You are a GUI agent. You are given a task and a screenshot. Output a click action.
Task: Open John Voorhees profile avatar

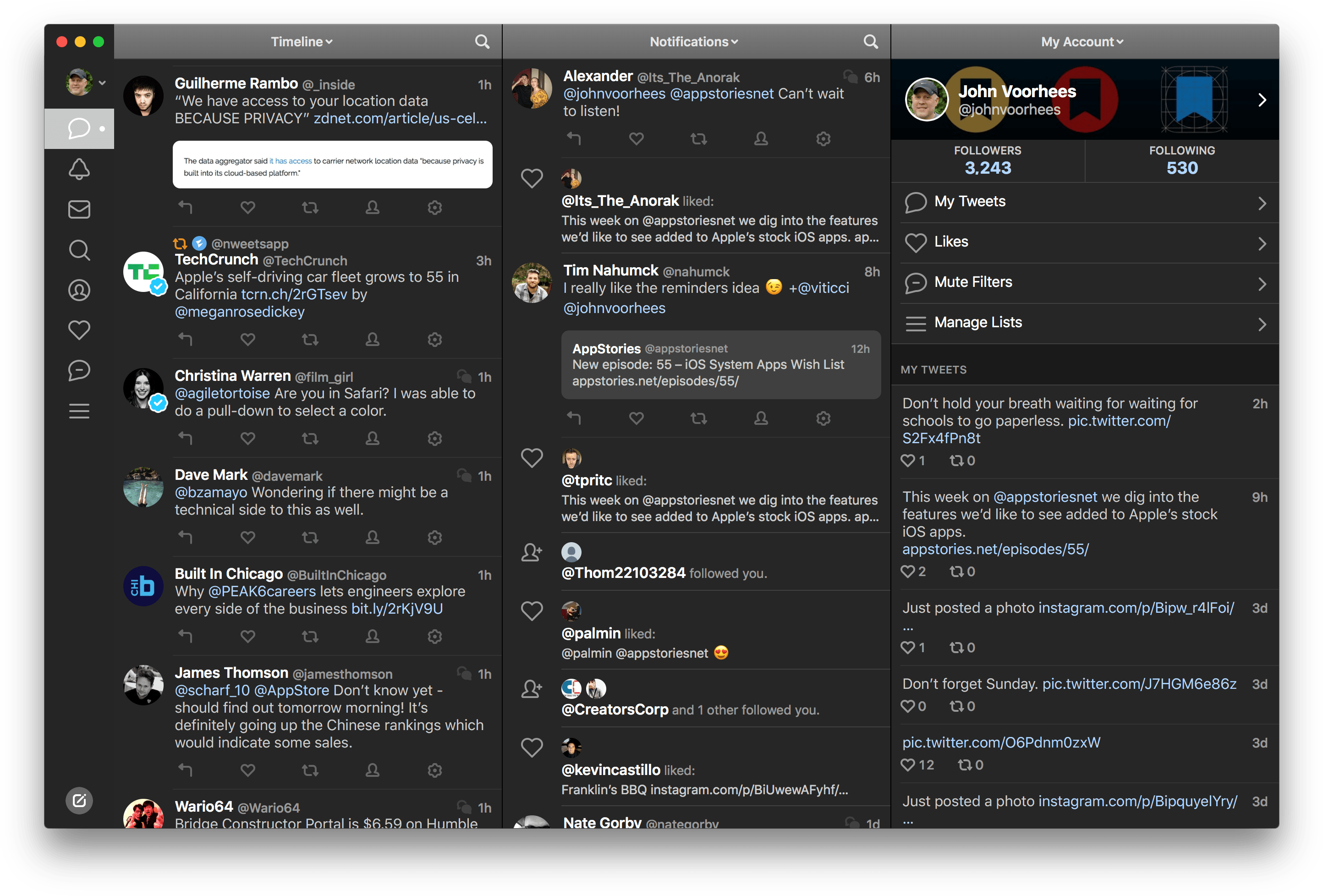pos(926,99)
